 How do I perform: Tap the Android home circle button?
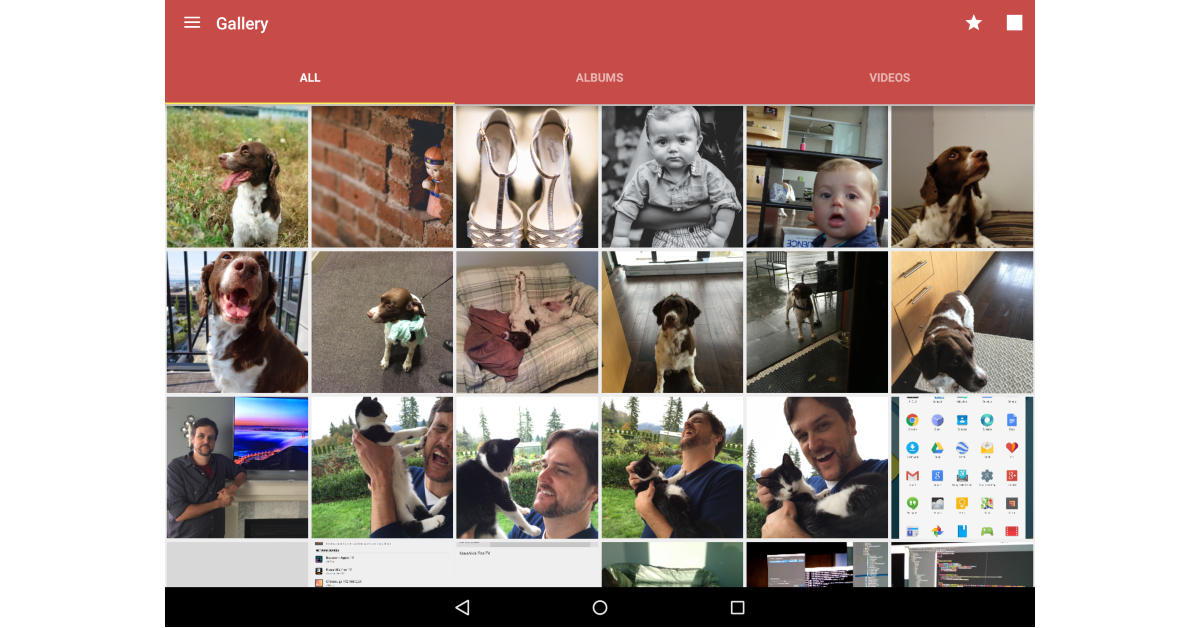point(600,607)
